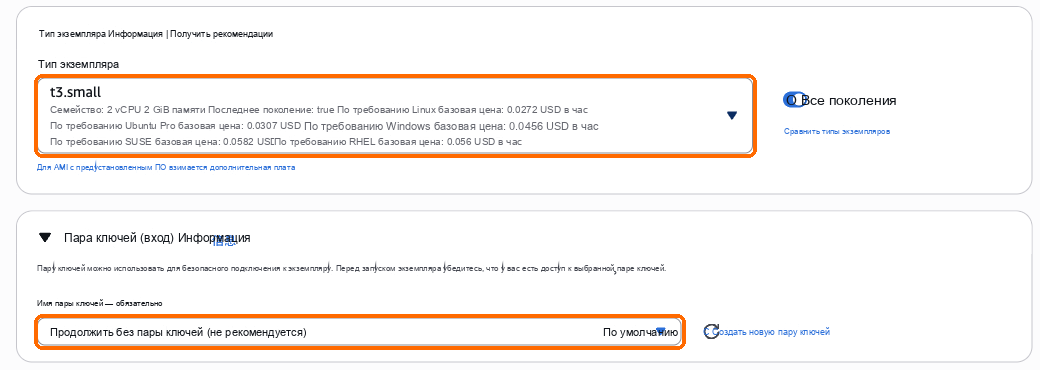Click the key pair dropdown arrow icon
Image resolution: width=1040 pixels, height=370 pixels.
tap(661, 331)
